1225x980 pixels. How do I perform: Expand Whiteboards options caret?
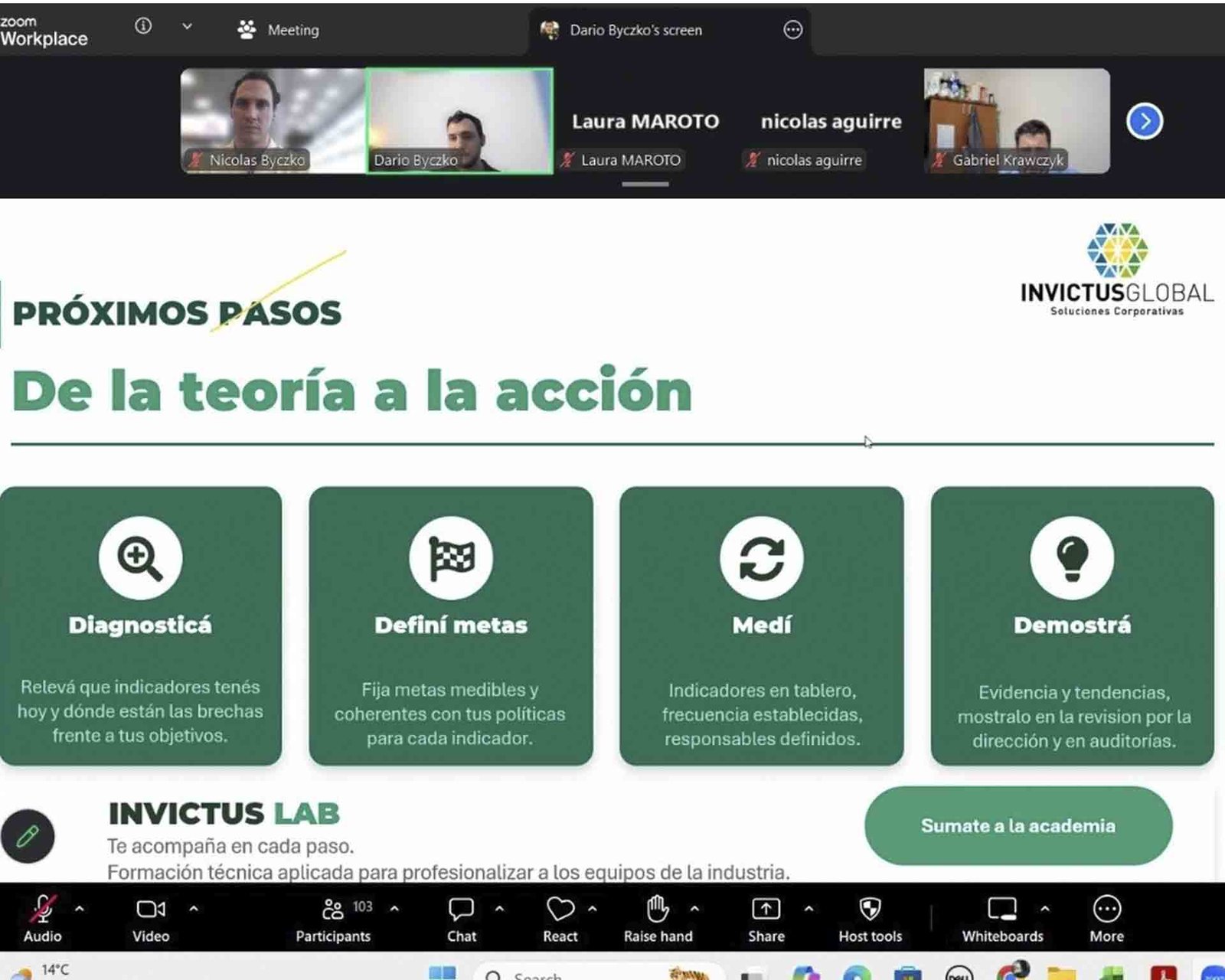(x=1045, y=909)
